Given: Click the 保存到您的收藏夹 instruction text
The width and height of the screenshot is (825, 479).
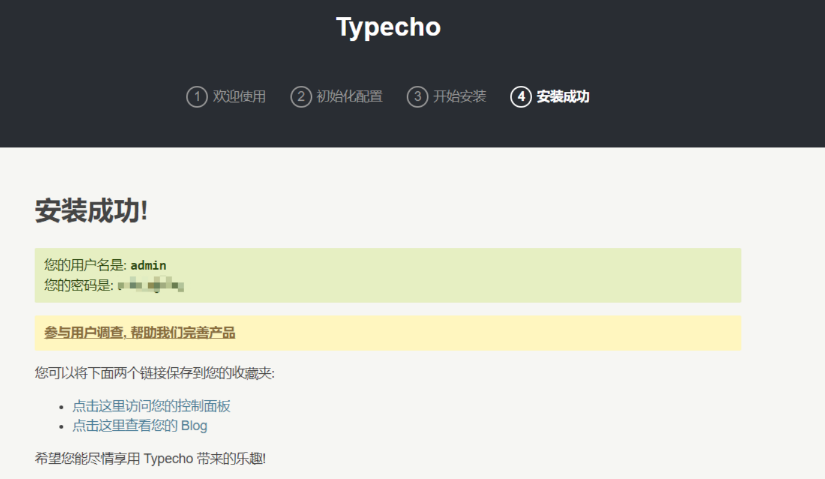Looking at the screenshot, I should point(154,373).
